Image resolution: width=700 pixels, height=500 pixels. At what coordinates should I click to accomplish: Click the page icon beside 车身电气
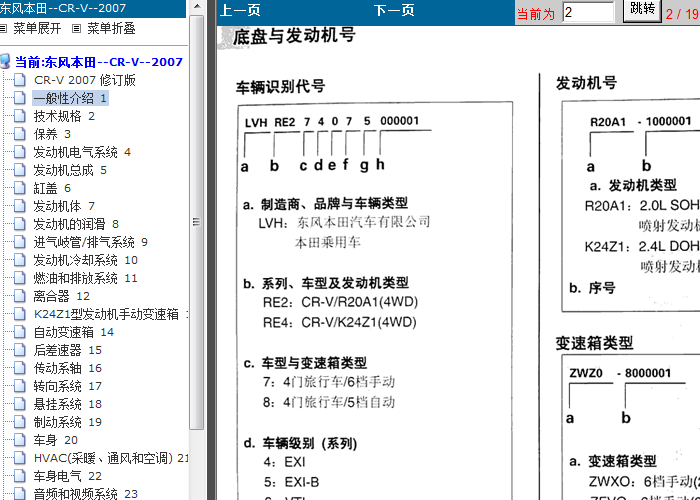click(x=20, y=475)
